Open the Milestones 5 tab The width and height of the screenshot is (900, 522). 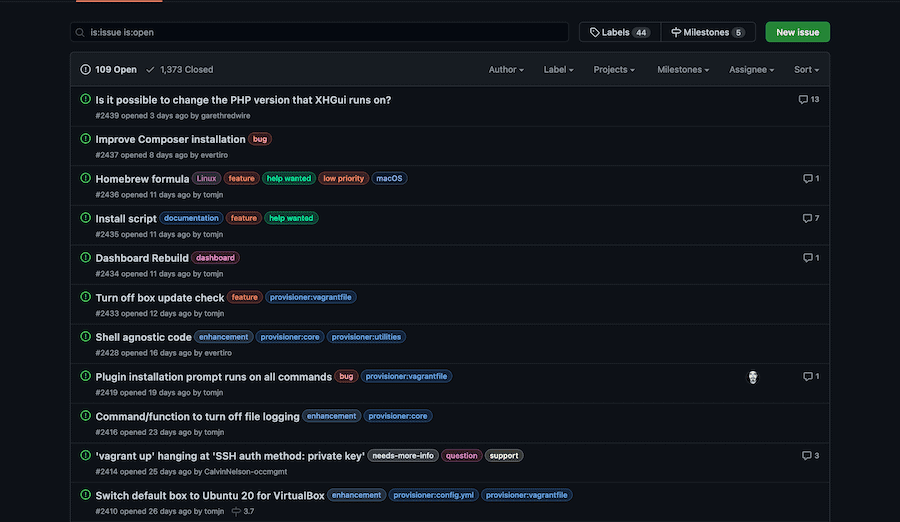(x=707, y=32)
